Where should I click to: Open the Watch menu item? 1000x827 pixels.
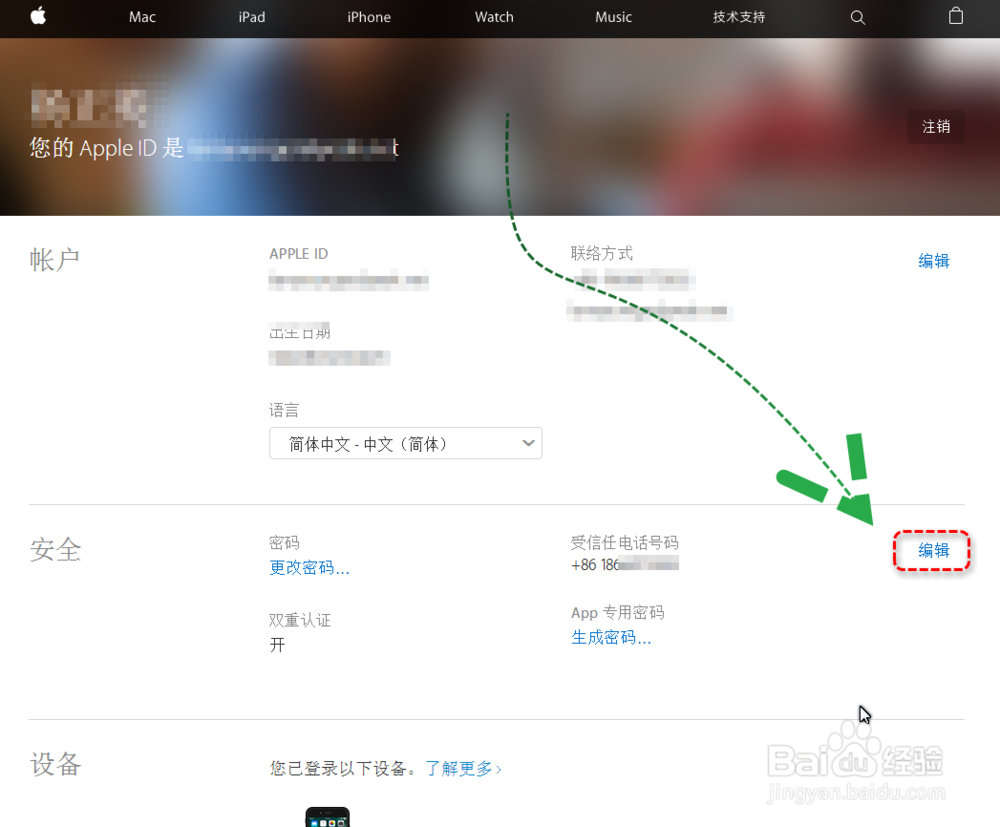494,17
